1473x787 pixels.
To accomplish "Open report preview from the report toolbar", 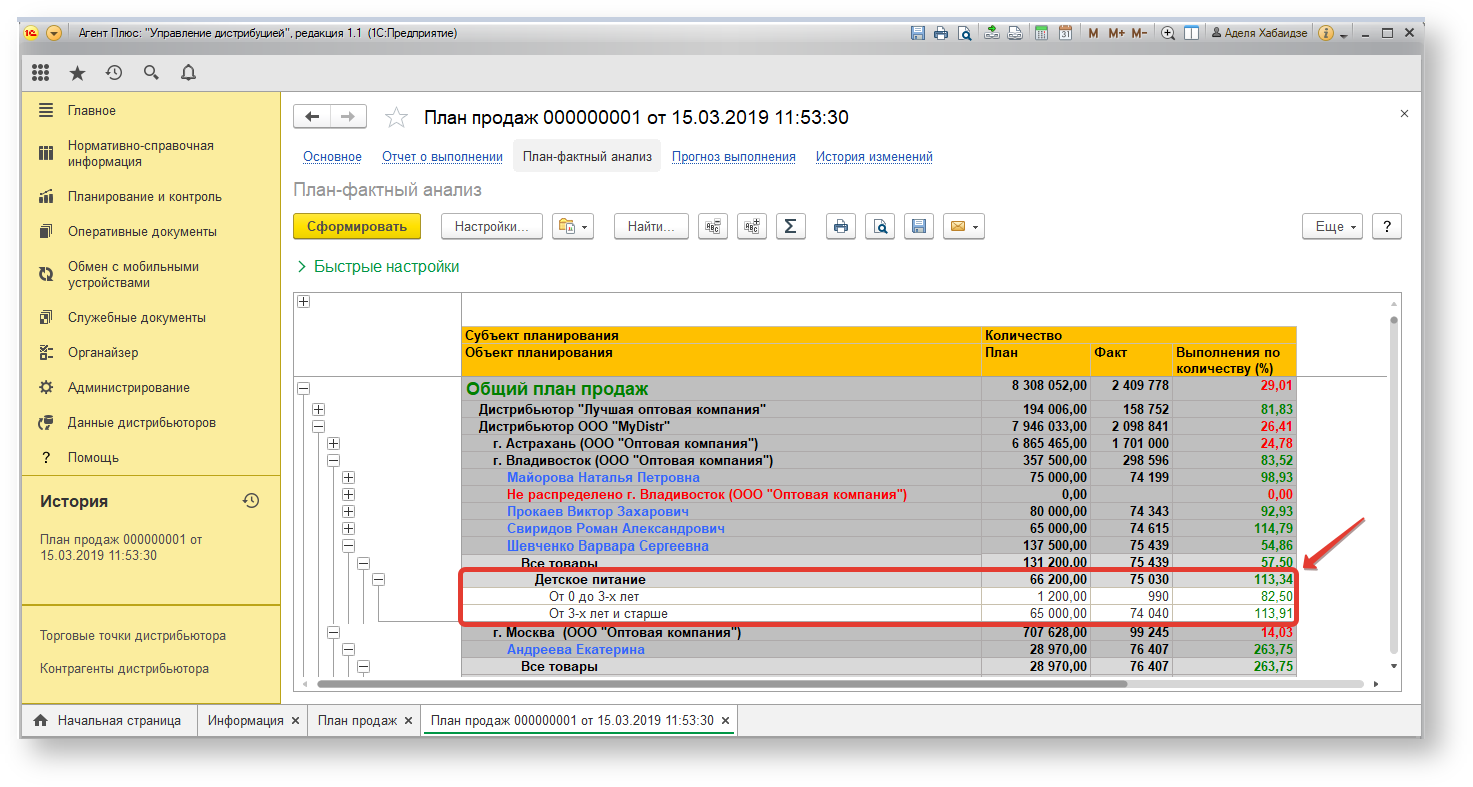I will pos(880,227).
